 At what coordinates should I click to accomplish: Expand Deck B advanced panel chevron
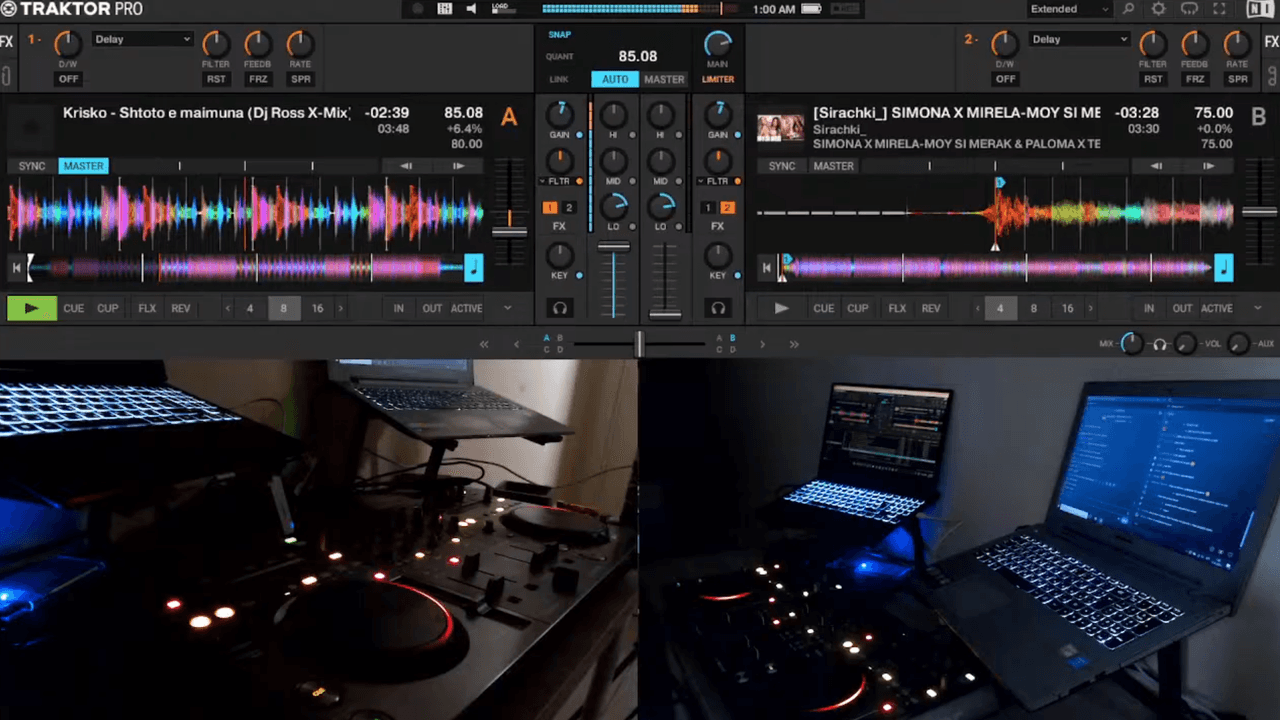click(x=1257, y=308)
